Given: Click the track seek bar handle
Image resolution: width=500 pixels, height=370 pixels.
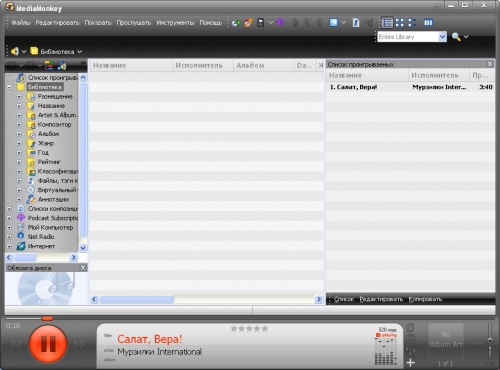Looking at the screenshot, I should (47, 319).
